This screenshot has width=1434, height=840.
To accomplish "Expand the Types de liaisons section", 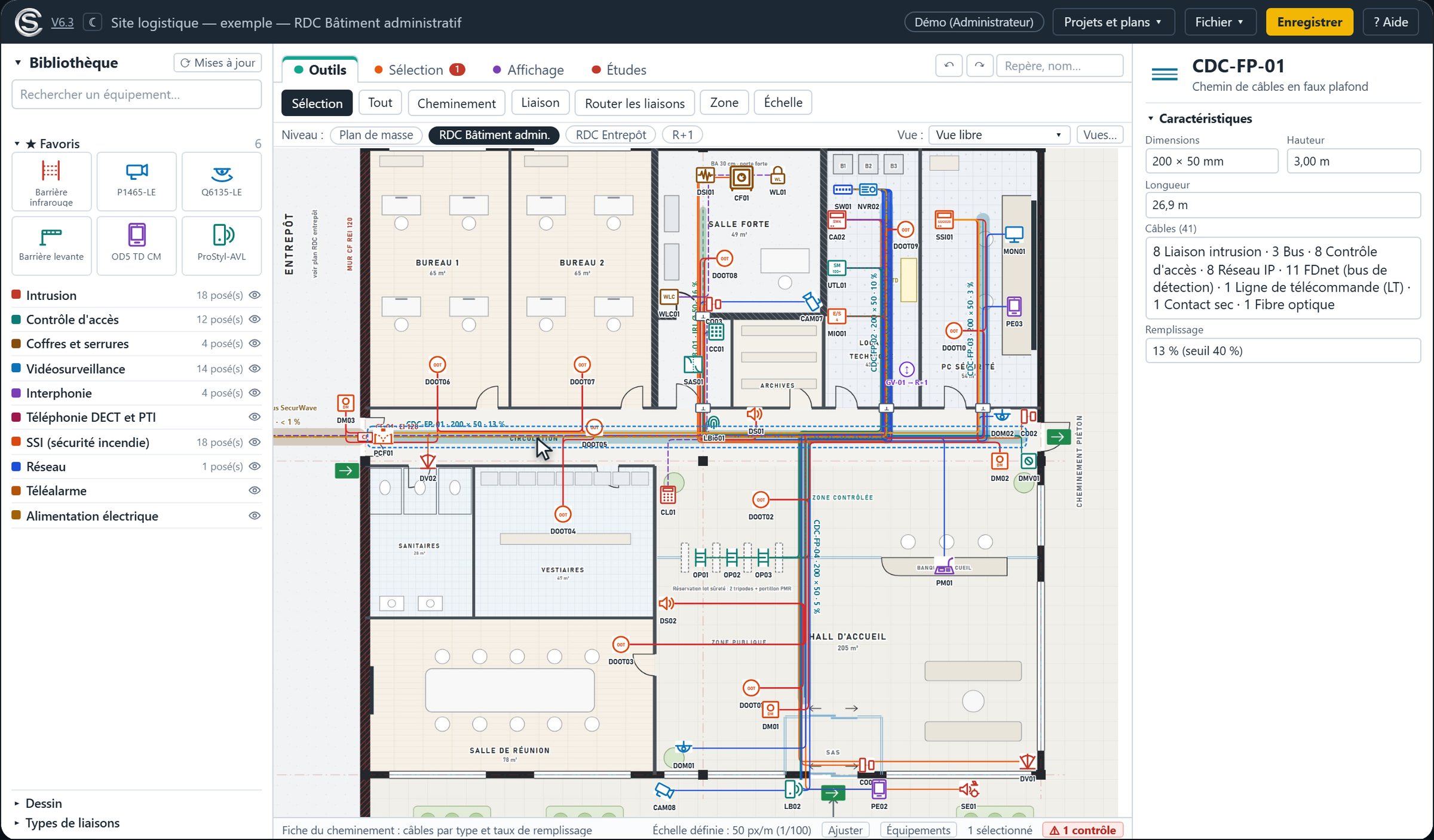I will click(x=72, y=823).
